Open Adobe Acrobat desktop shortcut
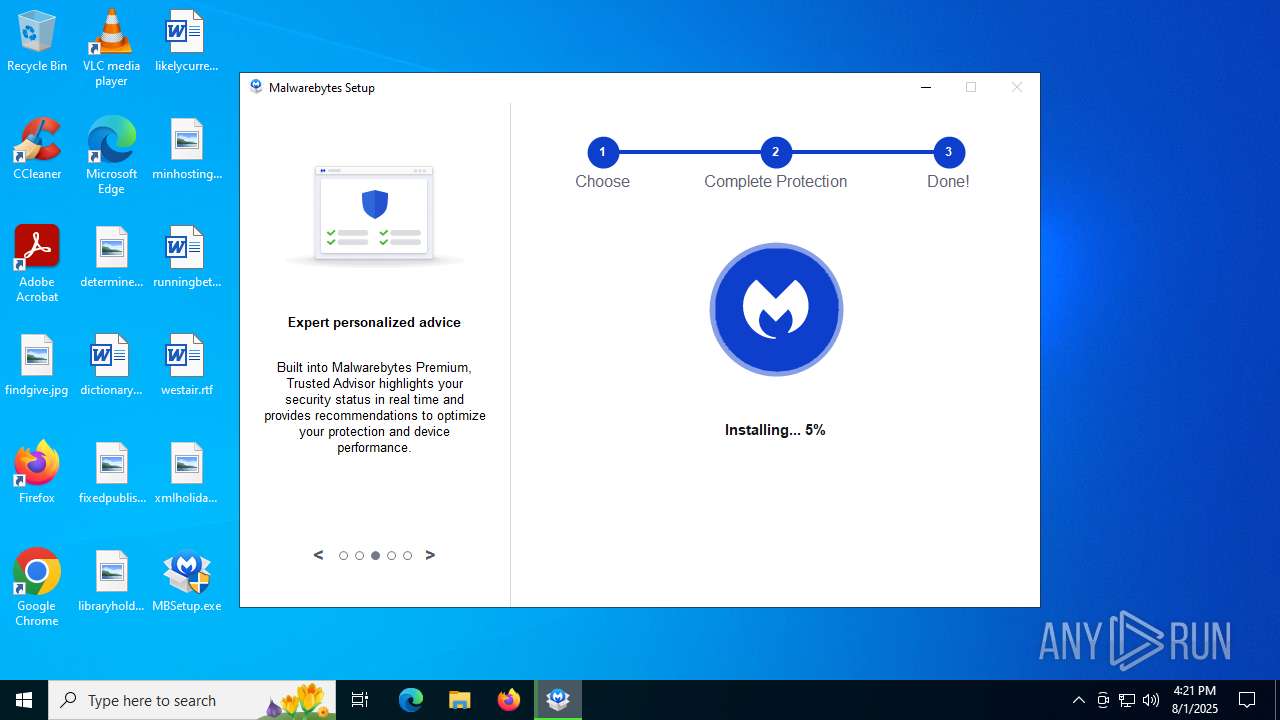 click(x=37, y=264)
